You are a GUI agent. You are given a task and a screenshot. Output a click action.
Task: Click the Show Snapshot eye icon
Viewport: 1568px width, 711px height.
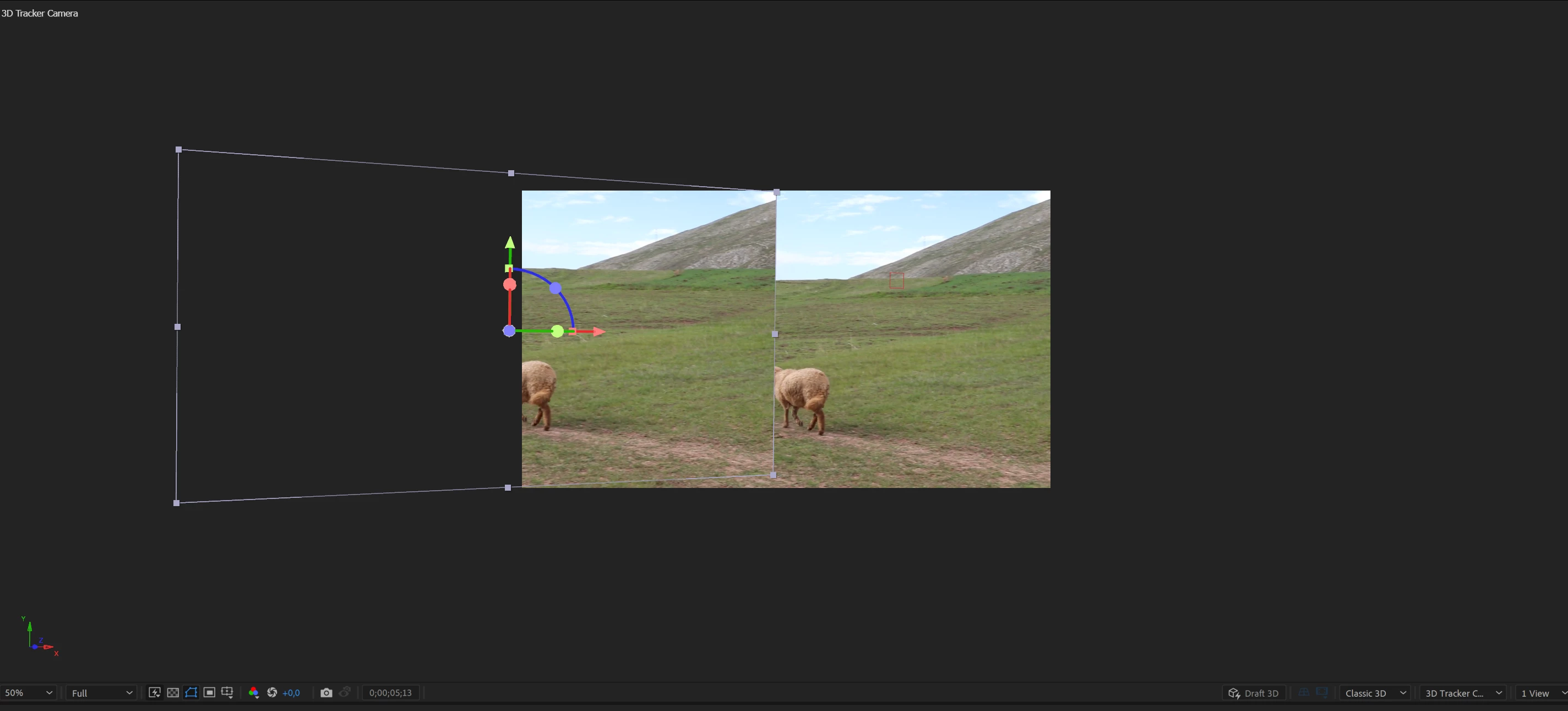(345, 693)
